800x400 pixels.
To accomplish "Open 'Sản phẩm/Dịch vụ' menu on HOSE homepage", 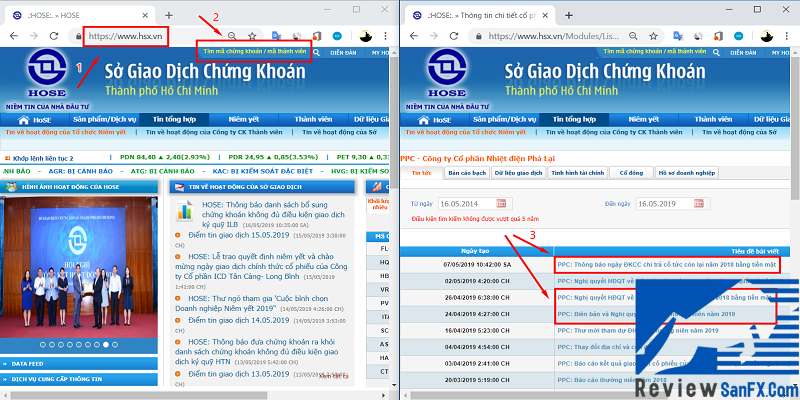I will click(105, 119).
